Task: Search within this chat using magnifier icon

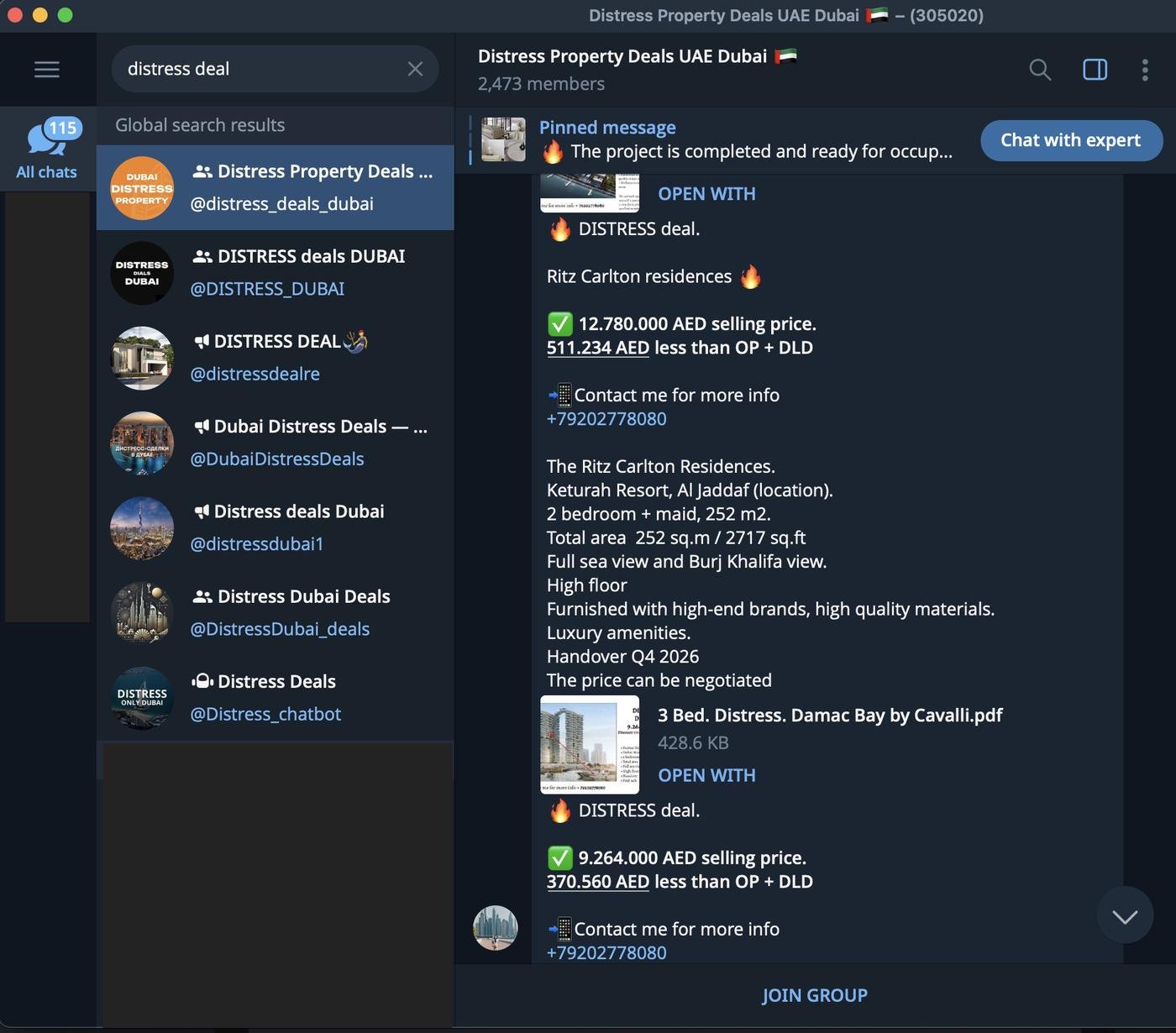Action: [1040, 70]
